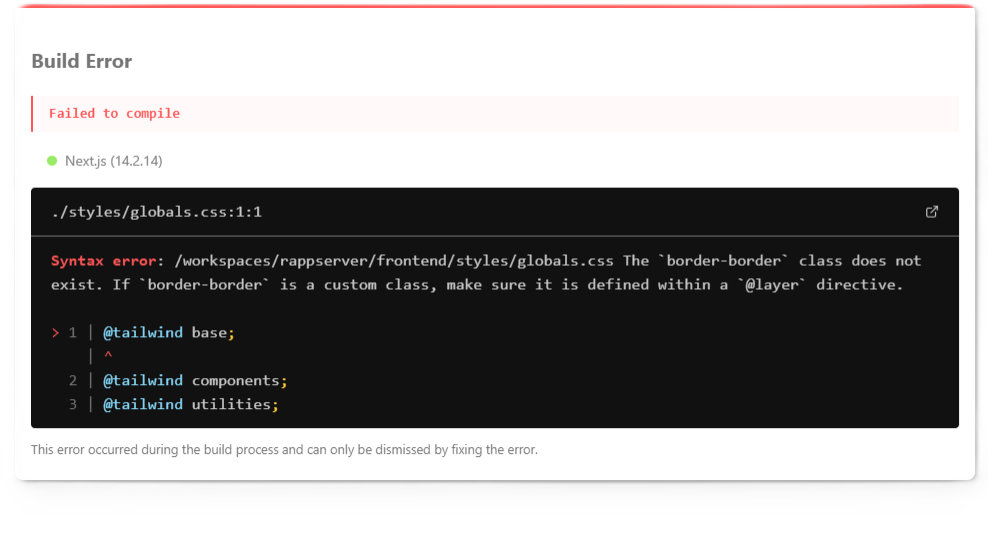
Task: Click the `@layer` directive text
Action: point(772,285)
